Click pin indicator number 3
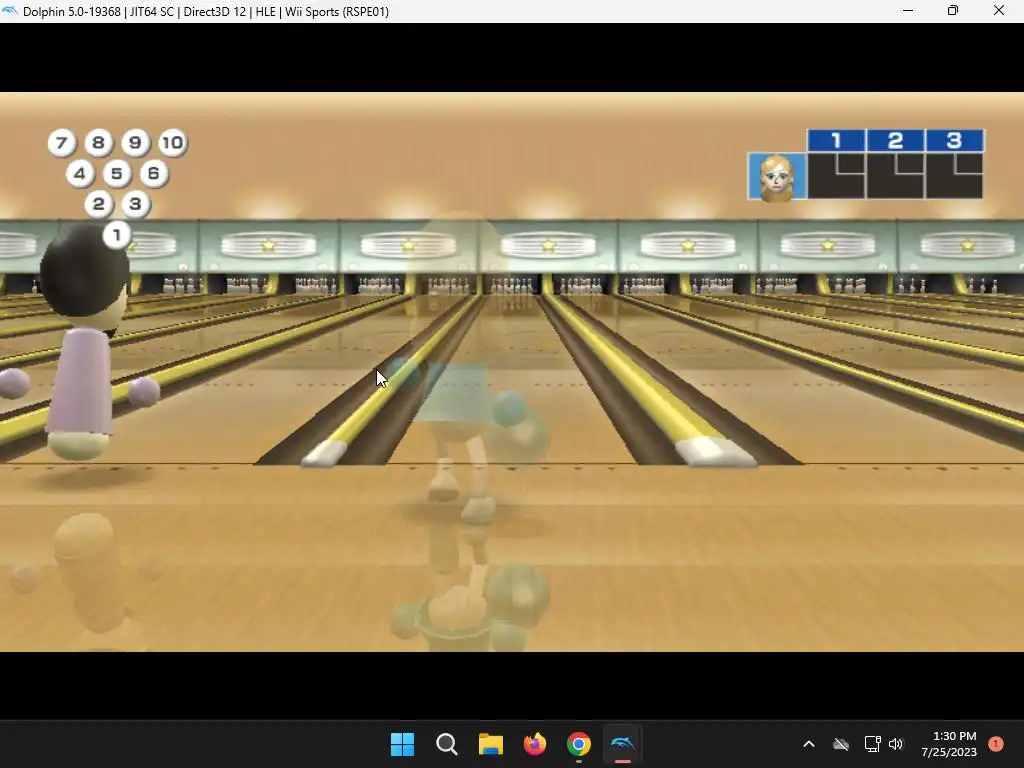1024x768 pixels. pyautogui.click(x=135, y=204)
